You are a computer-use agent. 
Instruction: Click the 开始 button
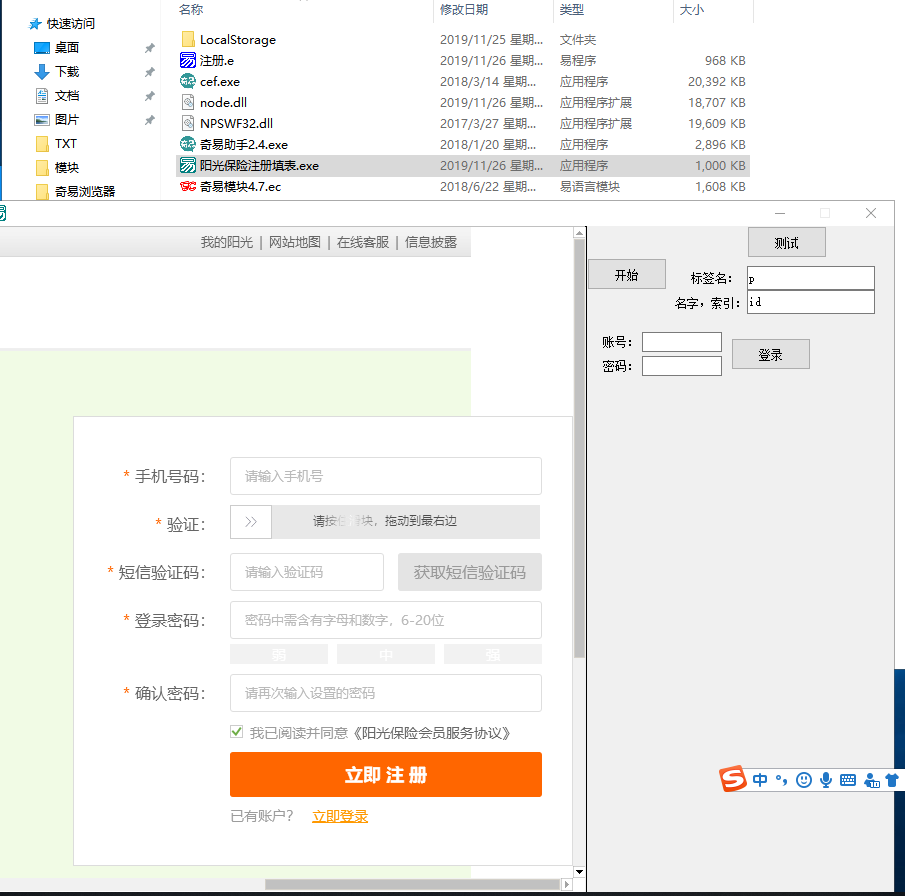click(x=627, y=274)
